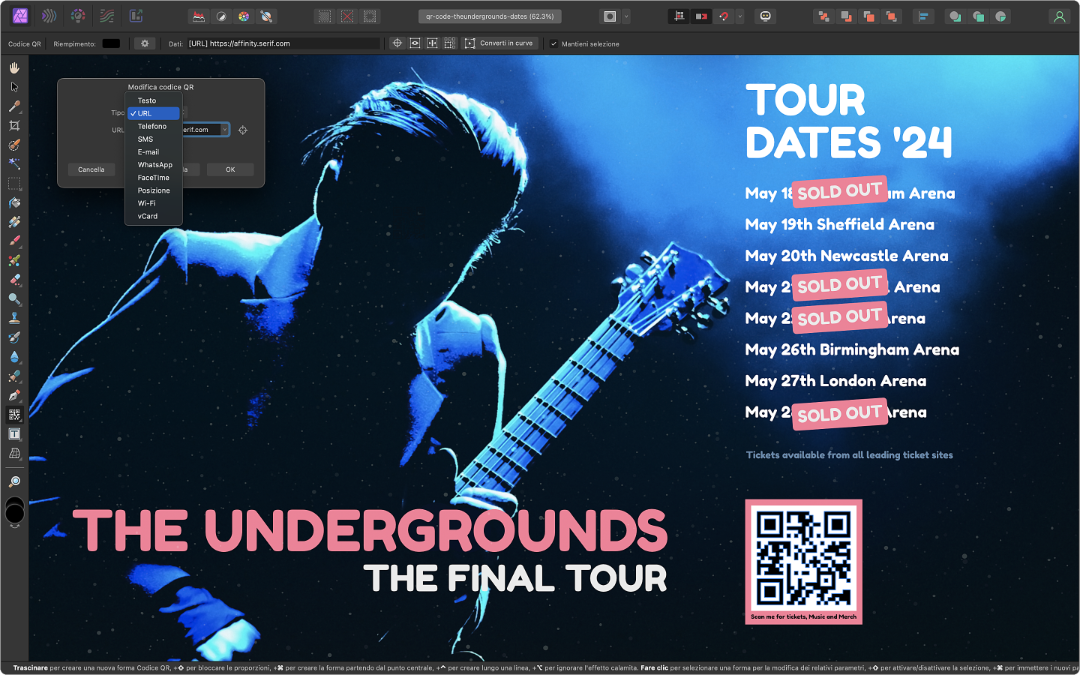This screenshot has width=1080, height=675.
Task: Select the Hand (pan) tool
Action: click(14, 68)
